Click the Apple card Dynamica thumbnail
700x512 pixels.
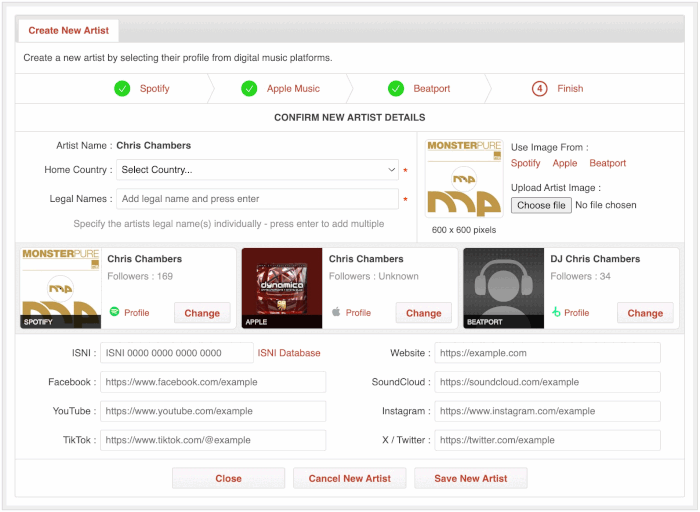[282, 288]
